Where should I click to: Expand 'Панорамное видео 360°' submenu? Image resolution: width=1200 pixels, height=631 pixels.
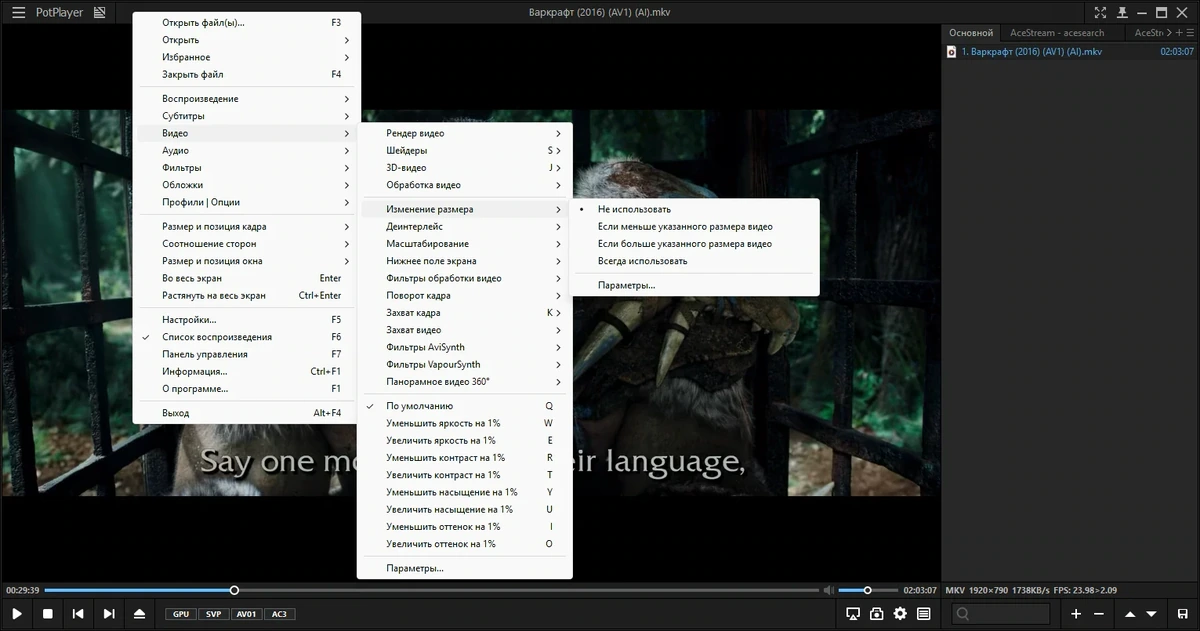point(465,381)
